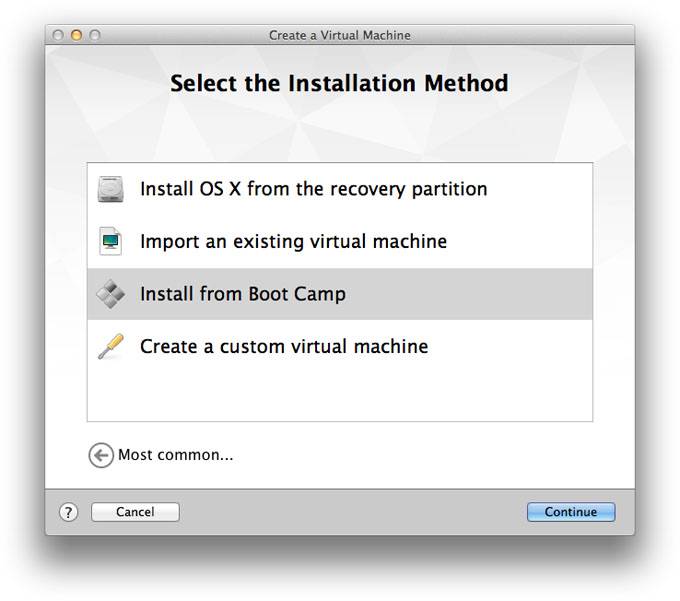Close the Create a Virtual Machine window
Image resolution: width=680 pixels, height=601 pixels.
pos(58,35)
